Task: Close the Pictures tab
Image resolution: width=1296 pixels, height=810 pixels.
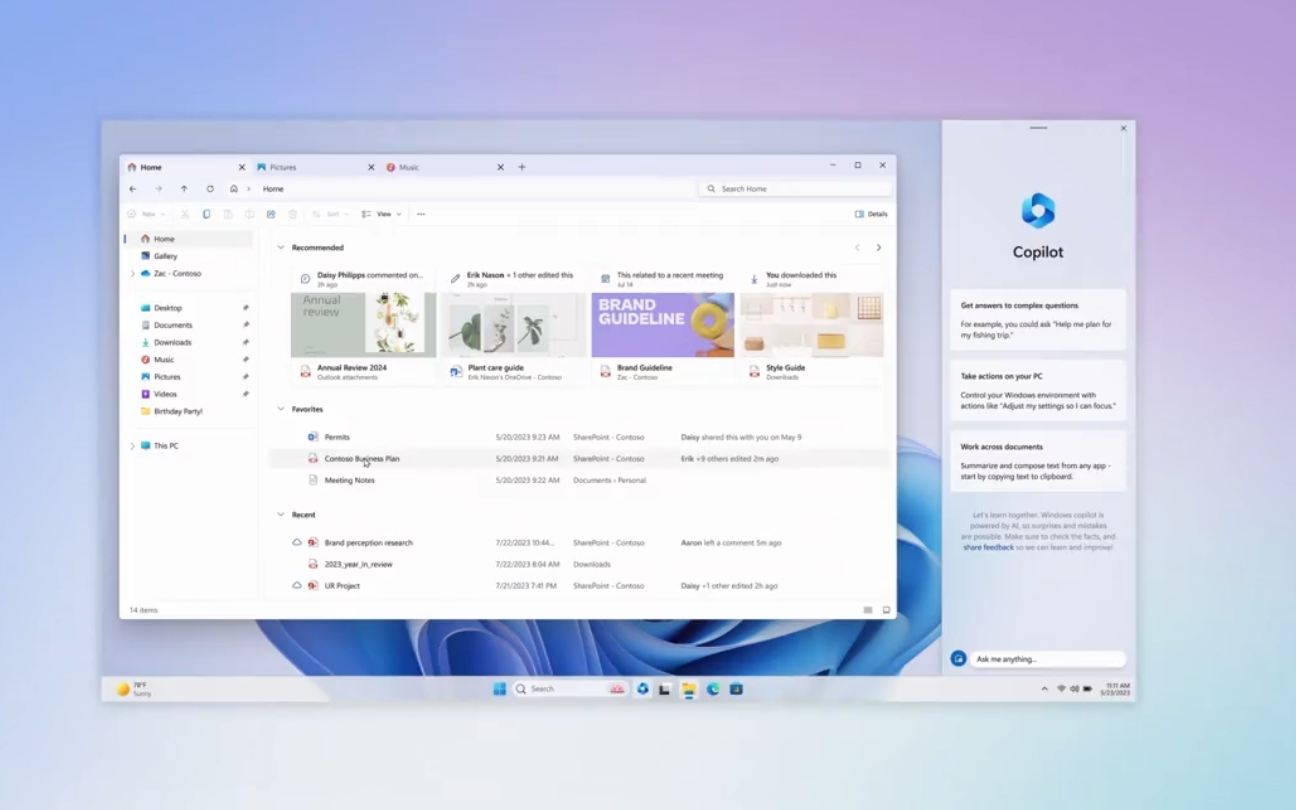Action: click(371, 167)
